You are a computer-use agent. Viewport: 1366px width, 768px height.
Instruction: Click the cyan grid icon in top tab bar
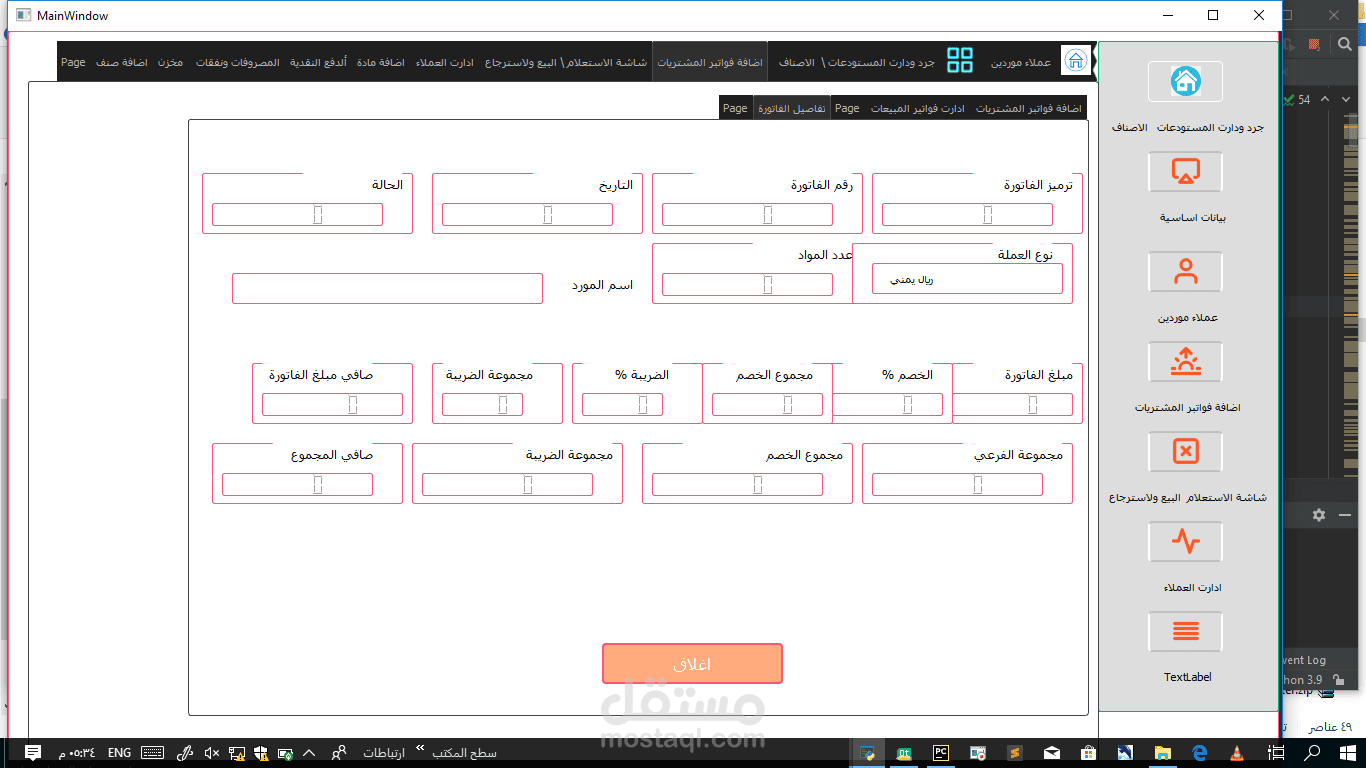(x=960, y=61)
